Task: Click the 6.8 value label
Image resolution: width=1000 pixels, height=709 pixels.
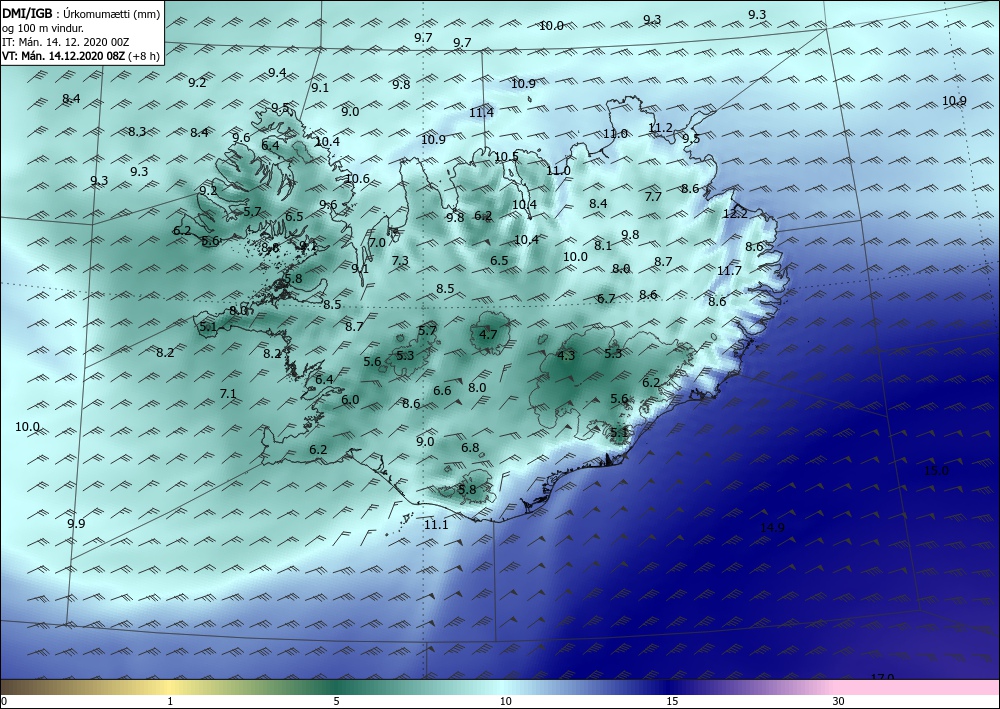Action: (470, 448)
